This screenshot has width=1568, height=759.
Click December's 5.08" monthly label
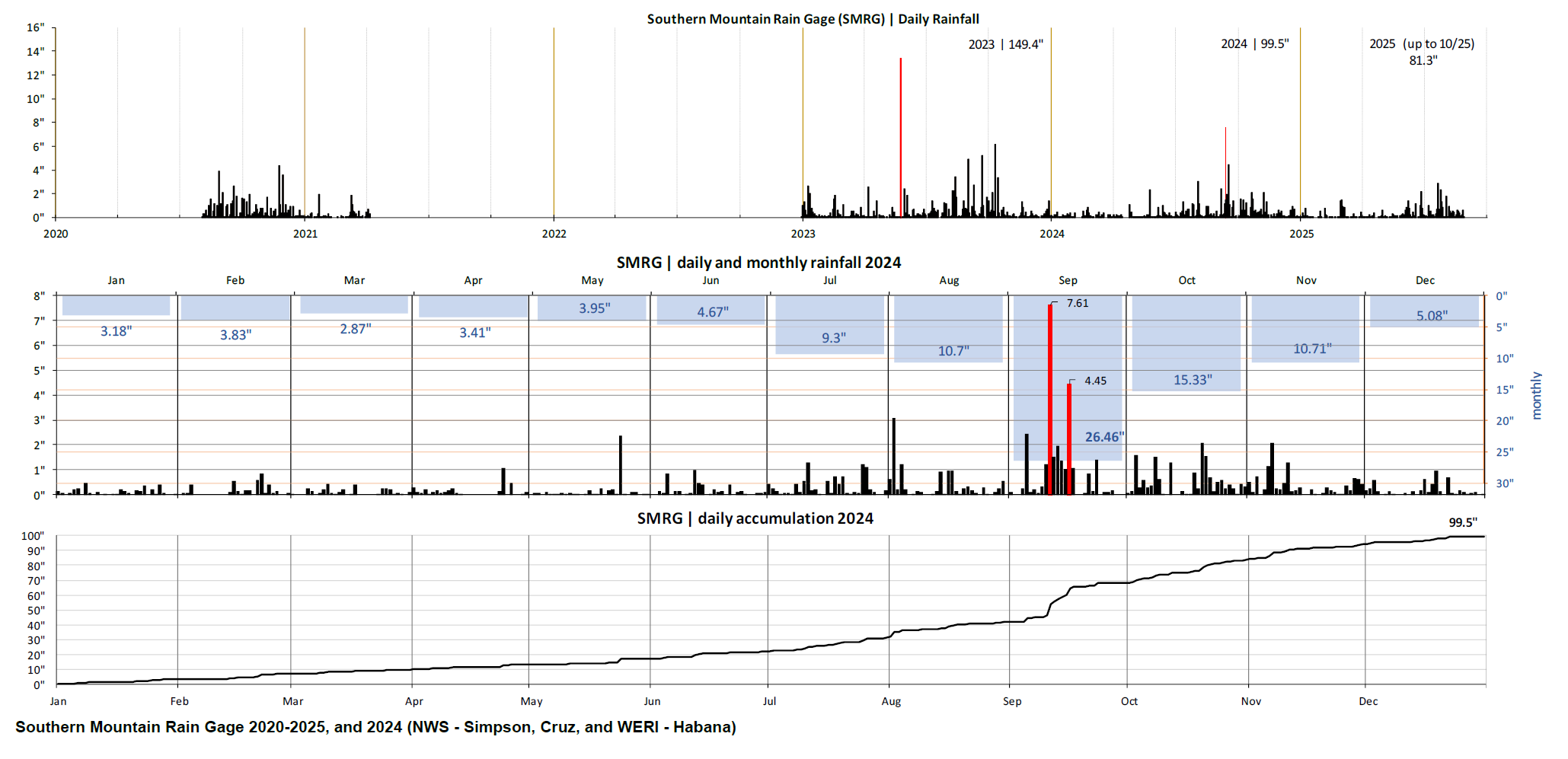point(1432,315)
